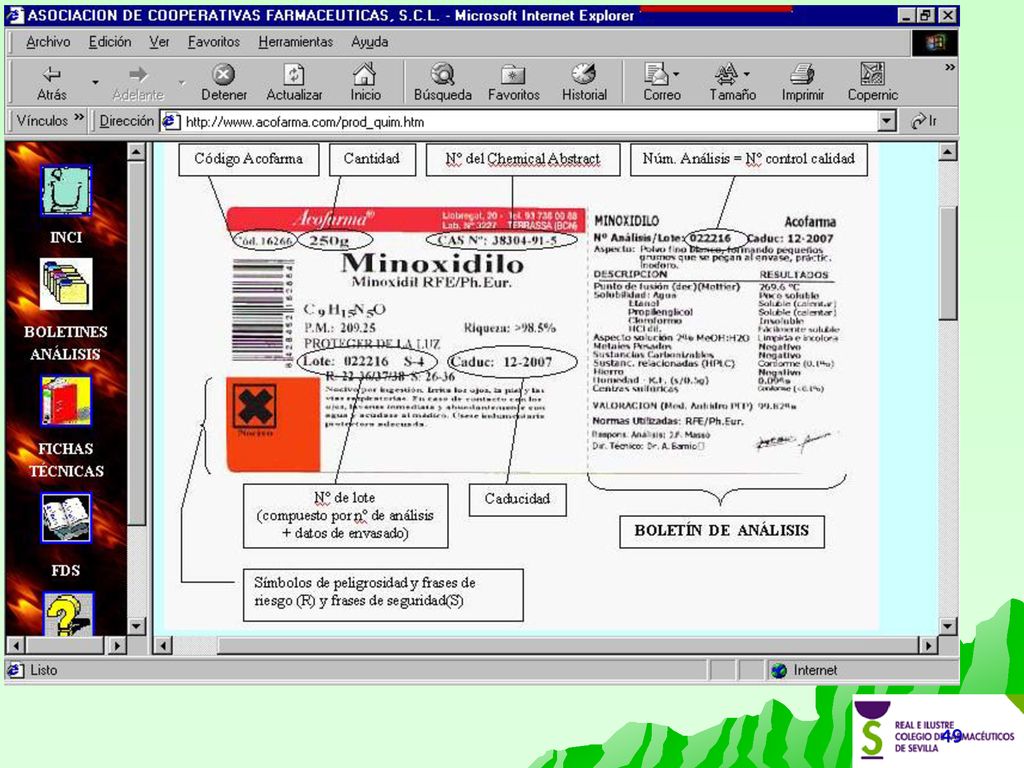Open the address bar dropdown list
Image resolution: width=1024 pixels, height=768 pixels.
(x=886, y=121)
